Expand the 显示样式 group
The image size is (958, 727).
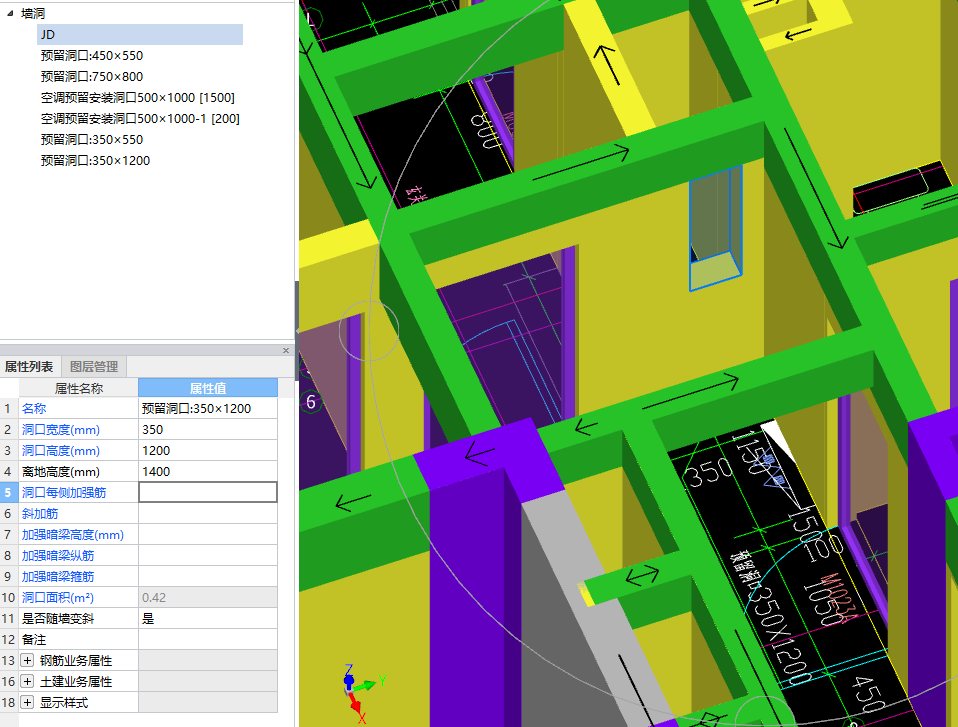[27, 703]
